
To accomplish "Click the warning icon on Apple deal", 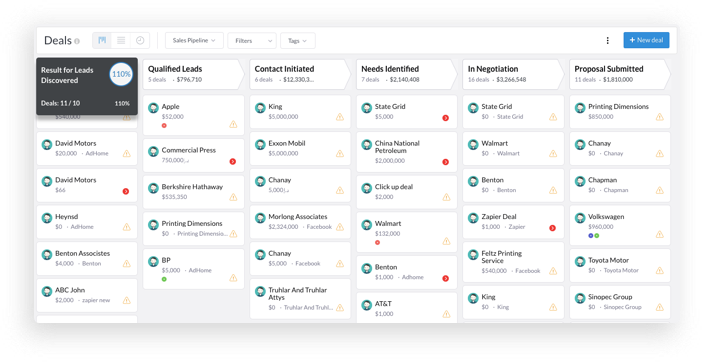I will (233, 124).
